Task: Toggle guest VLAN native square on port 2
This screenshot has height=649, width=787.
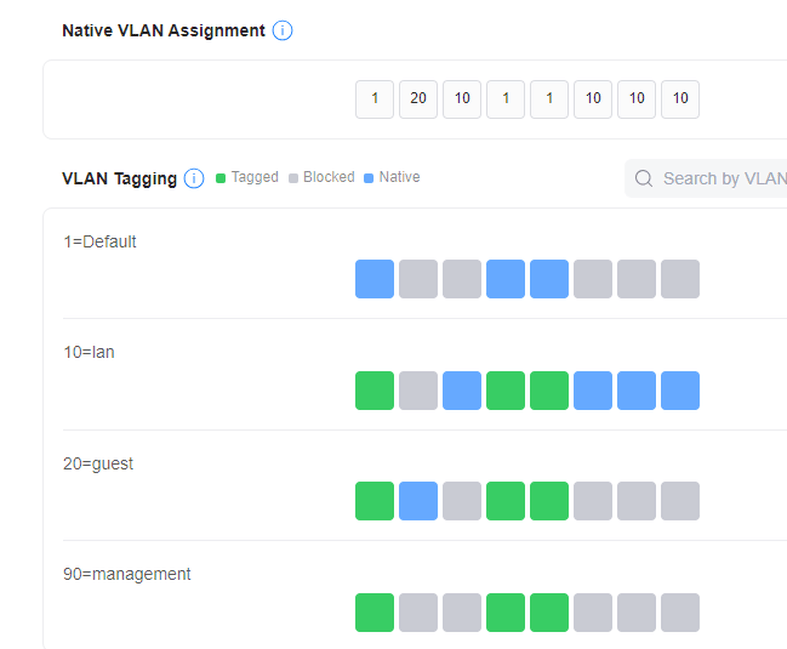Action: 418,501
